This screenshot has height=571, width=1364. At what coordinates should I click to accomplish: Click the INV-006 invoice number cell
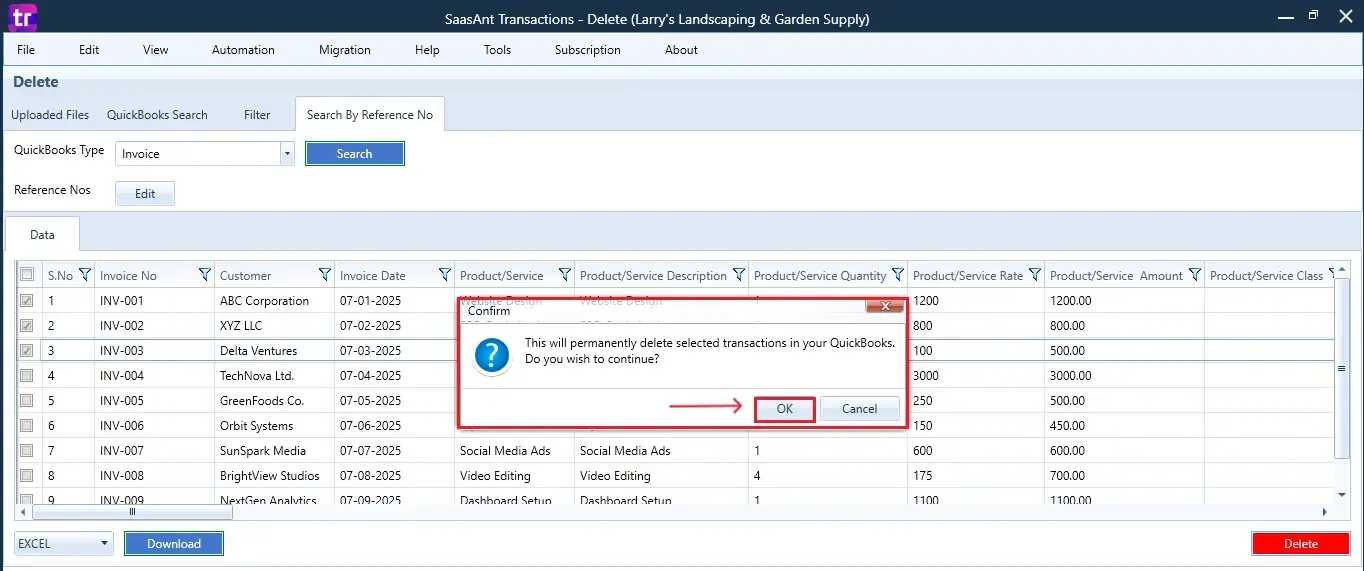154,425
